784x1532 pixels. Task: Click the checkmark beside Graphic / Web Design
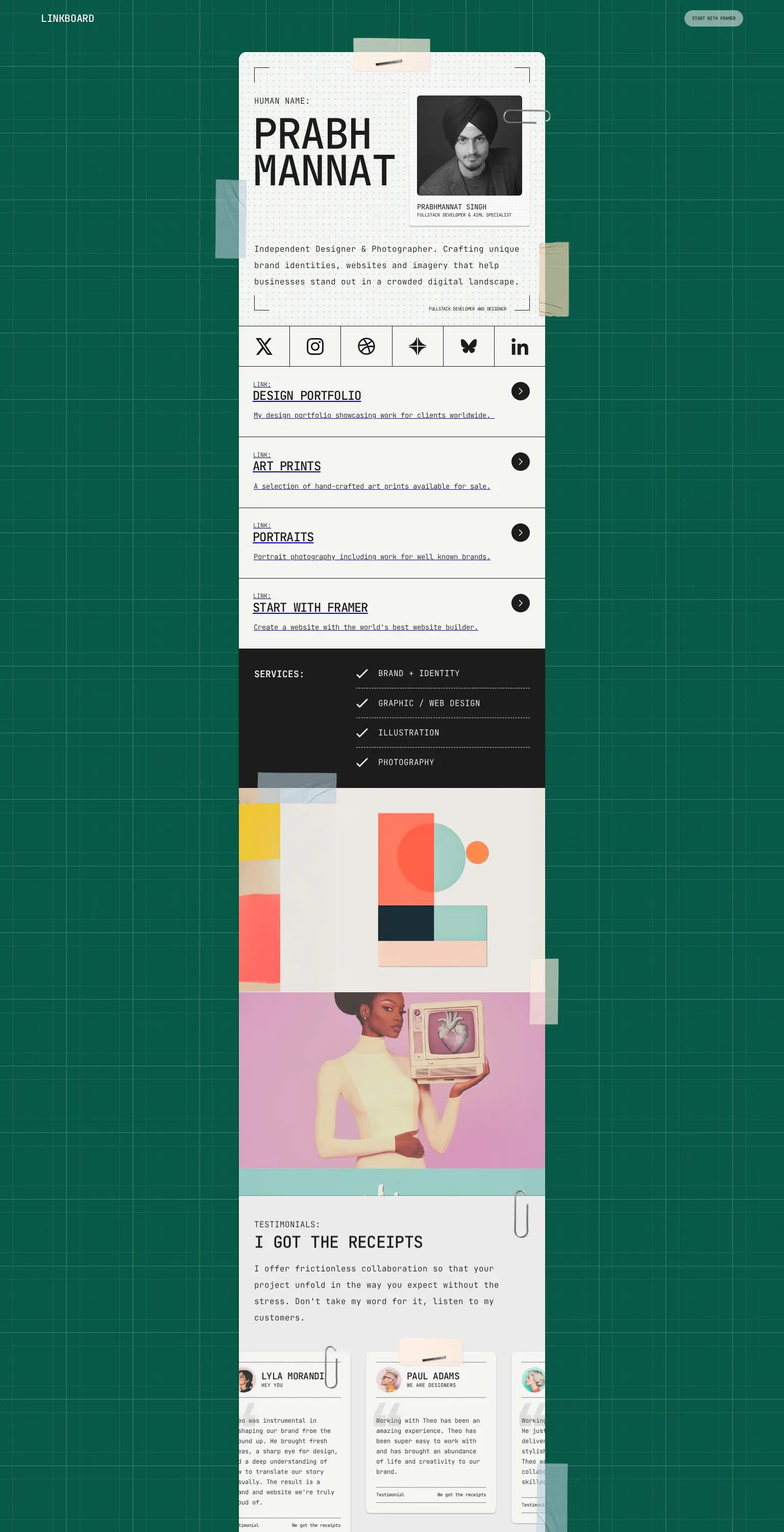[361, 703]
